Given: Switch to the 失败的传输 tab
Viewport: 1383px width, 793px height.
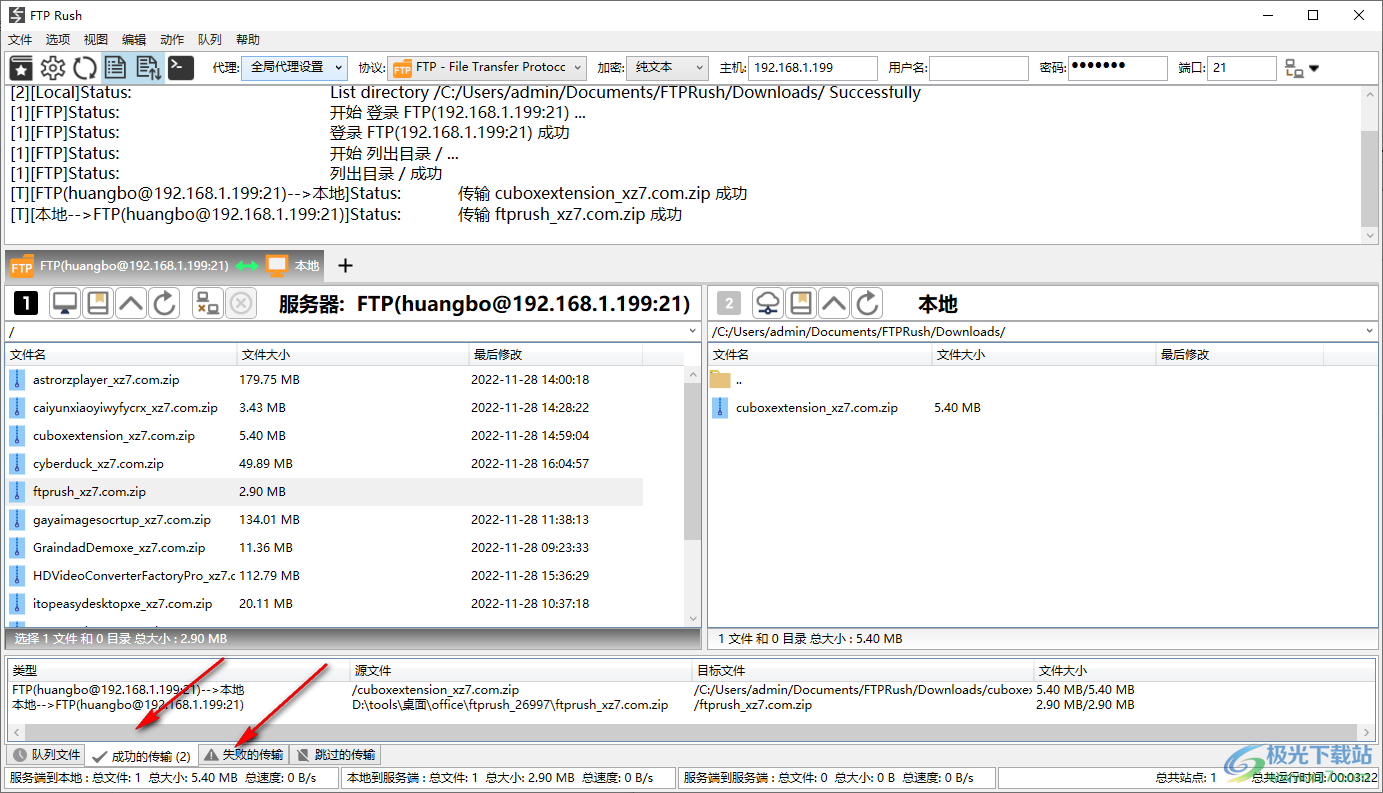Looking at the screenshot, I should click(x=243, y=755).
